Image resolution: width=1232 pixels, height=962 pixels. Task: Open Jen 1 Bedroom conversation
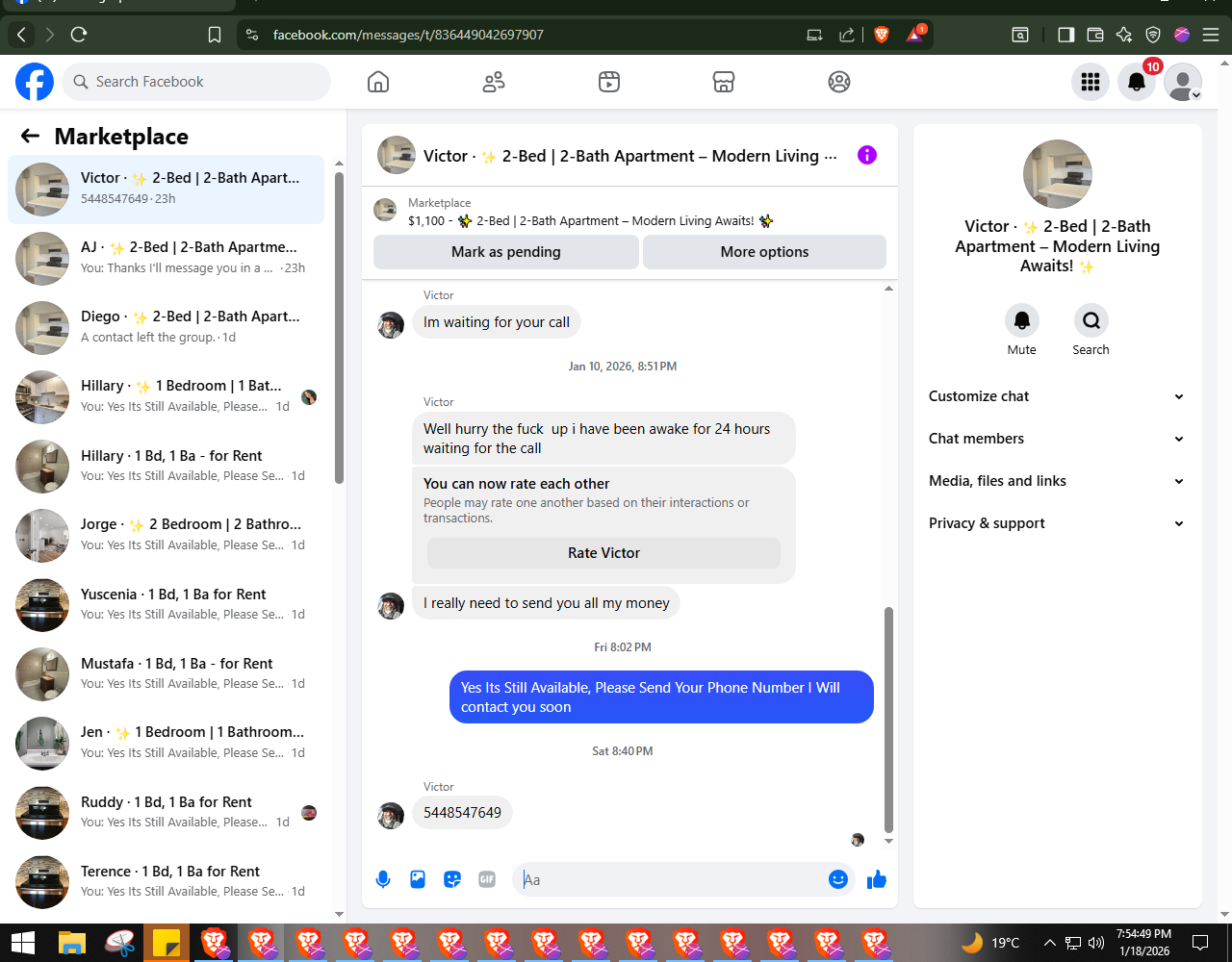166,744
